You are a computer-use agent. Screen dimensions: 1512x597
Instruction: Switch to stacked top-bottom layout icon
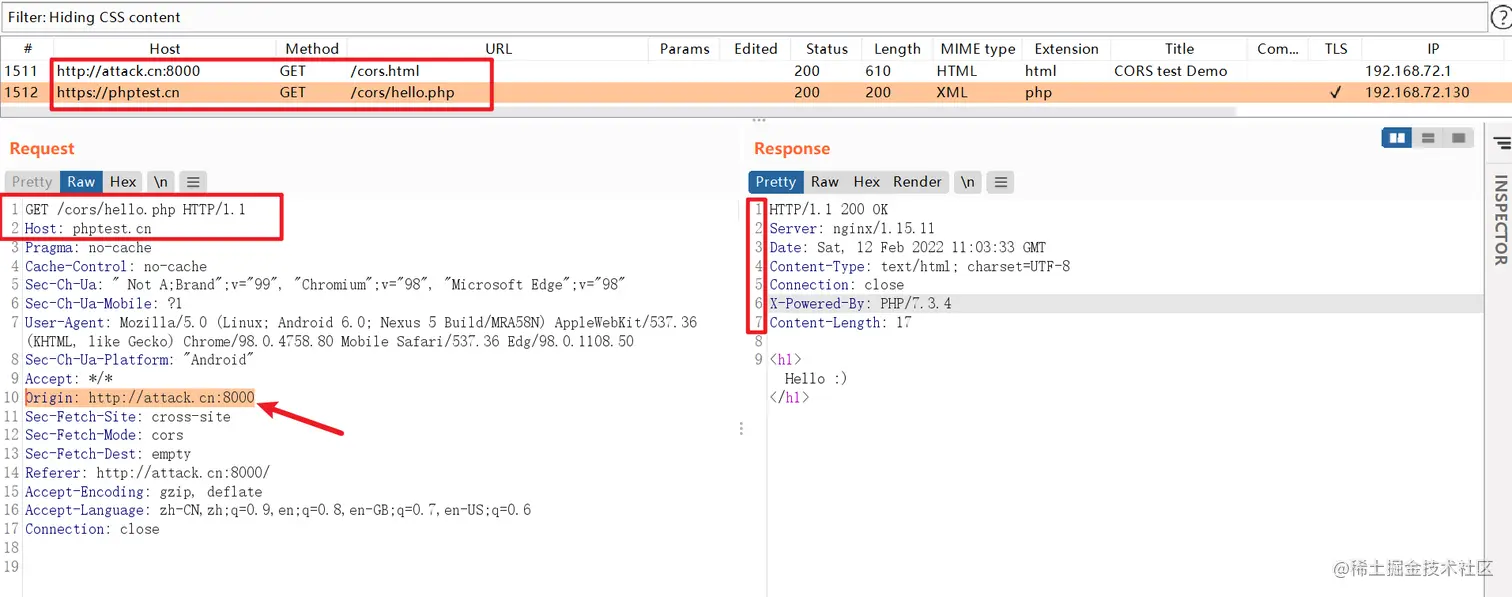click(x=1428, y=138)
